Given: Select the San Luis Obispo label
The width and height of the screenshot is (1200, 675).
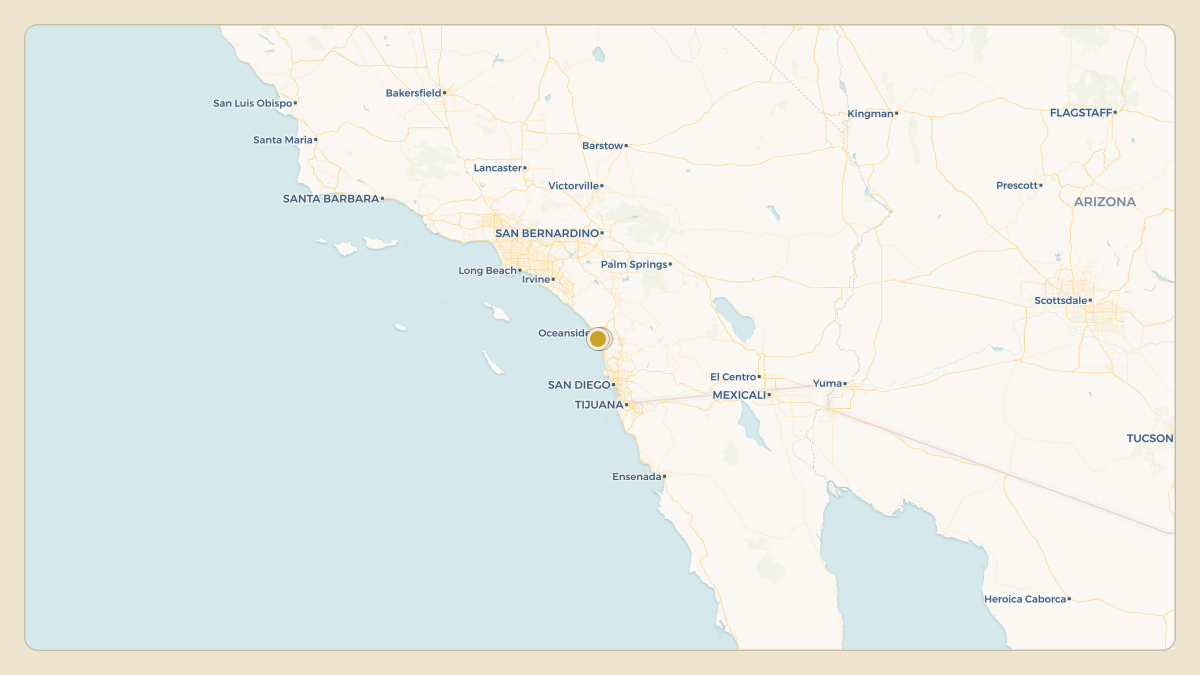Looking at the screenshot, I should (x=253, y=103).
